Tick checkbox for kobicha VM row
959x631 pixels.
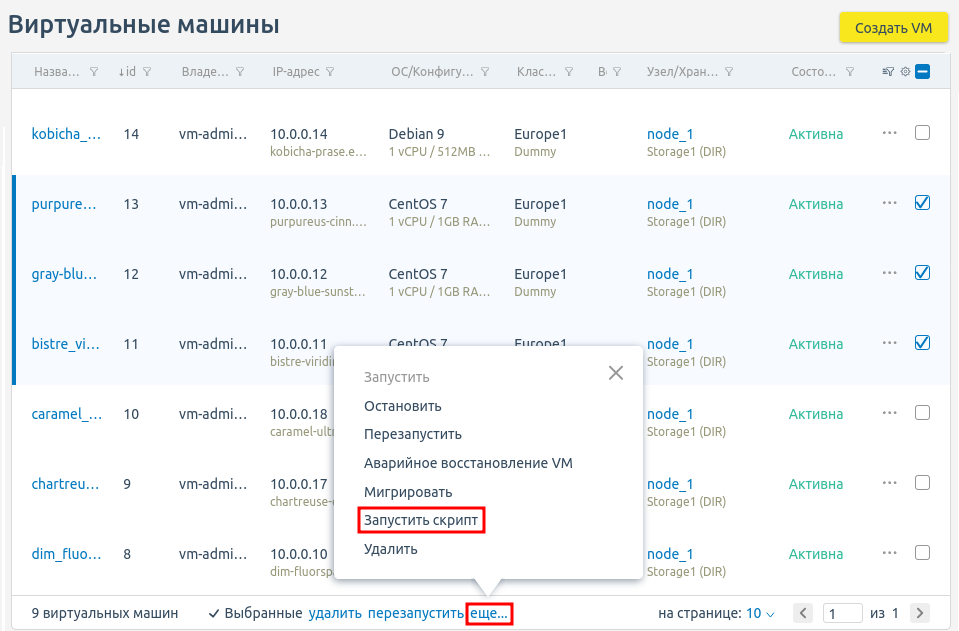point(922,133)
